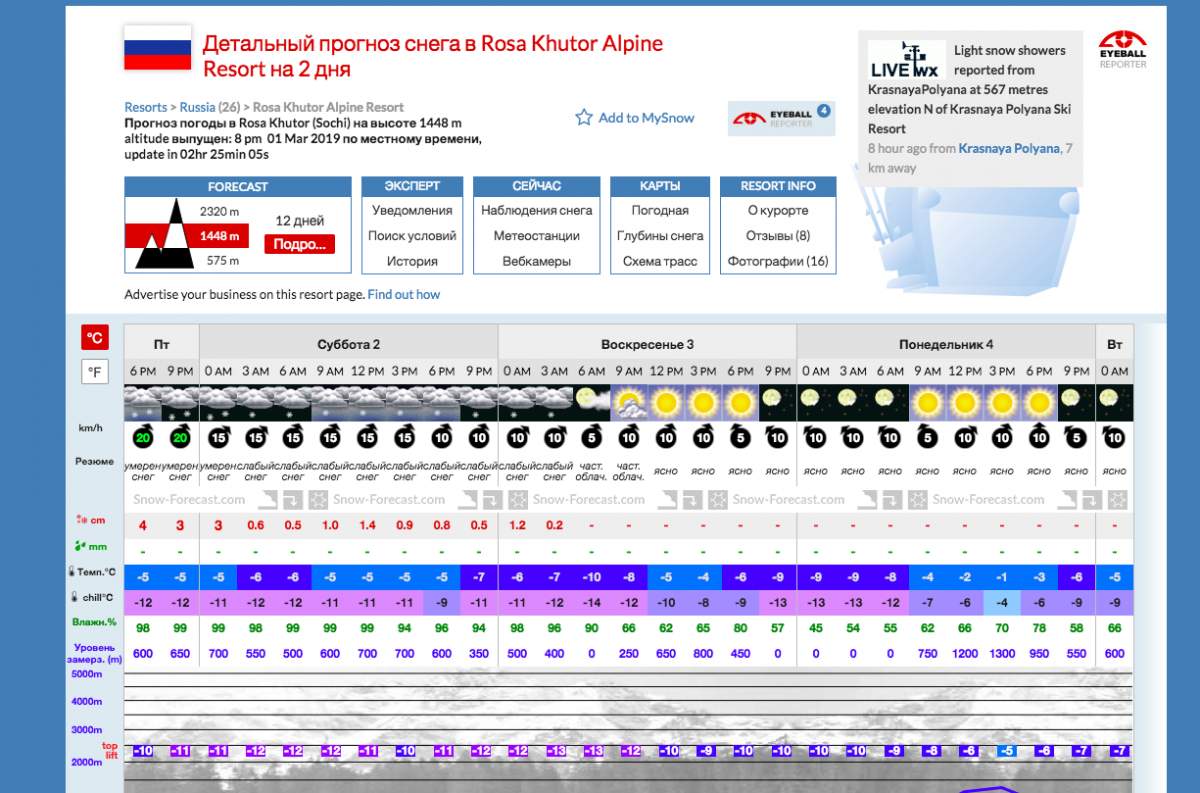Click the 1.4 cm snowfall value
Screen dimensions: 1200x793
click(x=367, y=525)
